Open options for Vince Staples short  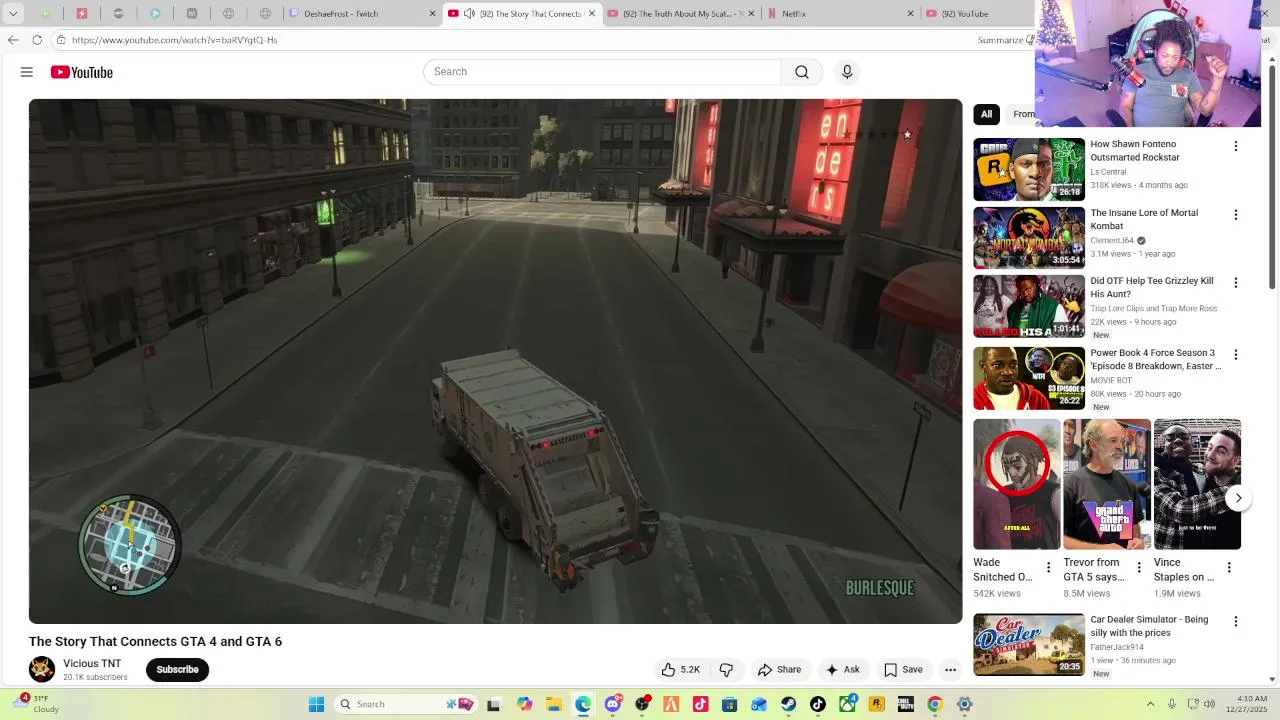click(x=1229, y=568)
